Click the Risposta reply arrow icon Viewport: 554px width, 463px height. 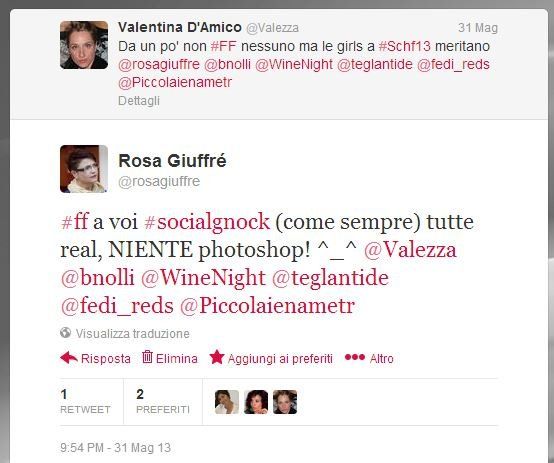(69, 358)
